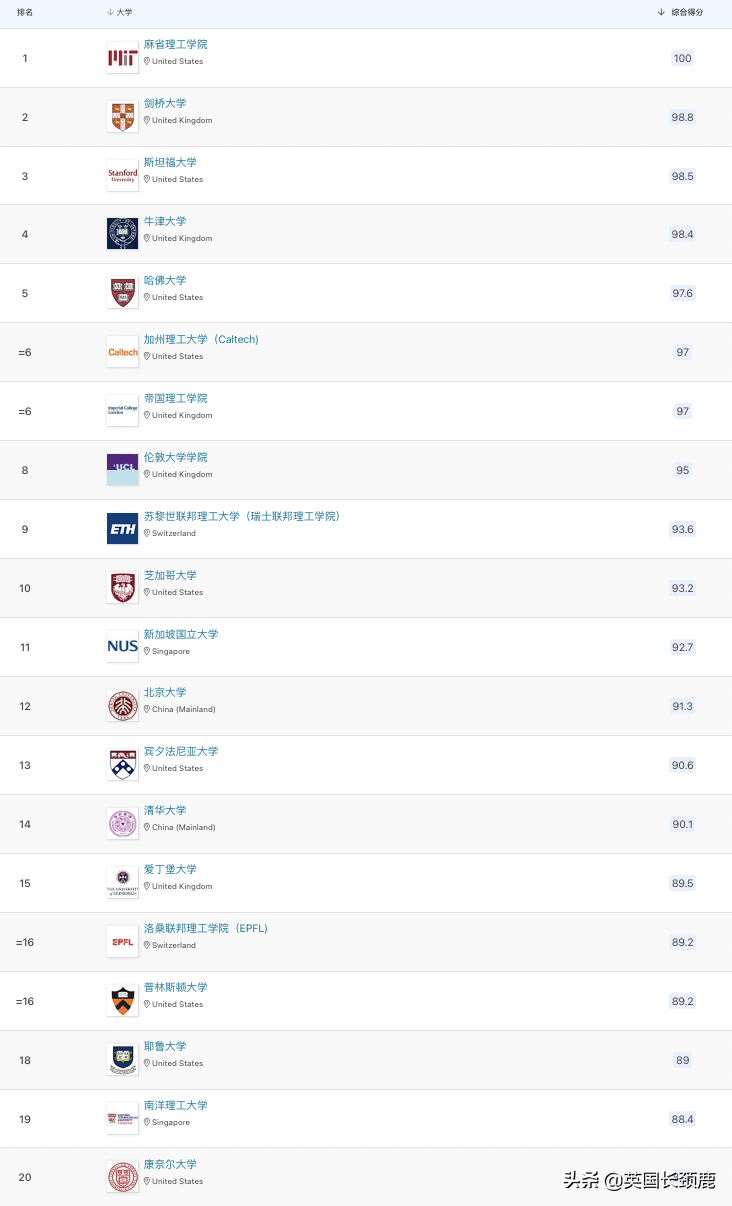Click the Caltech orange logo

pos(122,352)
